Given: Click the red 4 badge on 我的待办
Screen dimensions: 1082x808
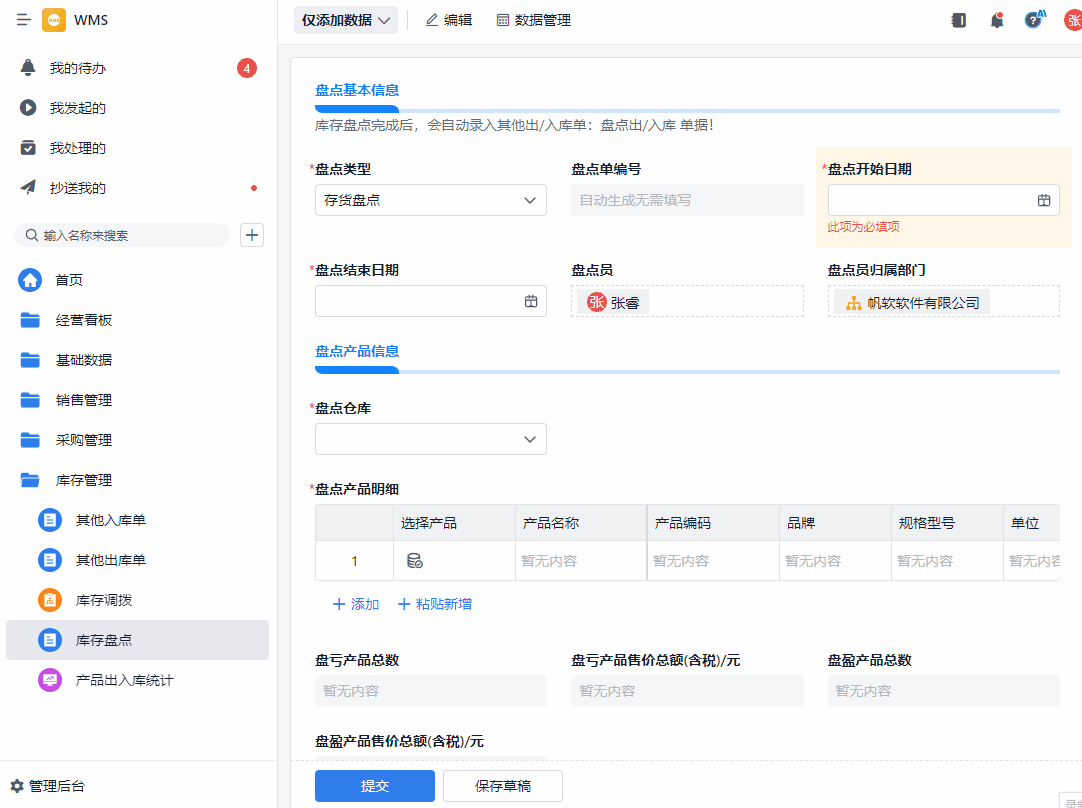Looking at the screenshot, I should tap(247, 68).
